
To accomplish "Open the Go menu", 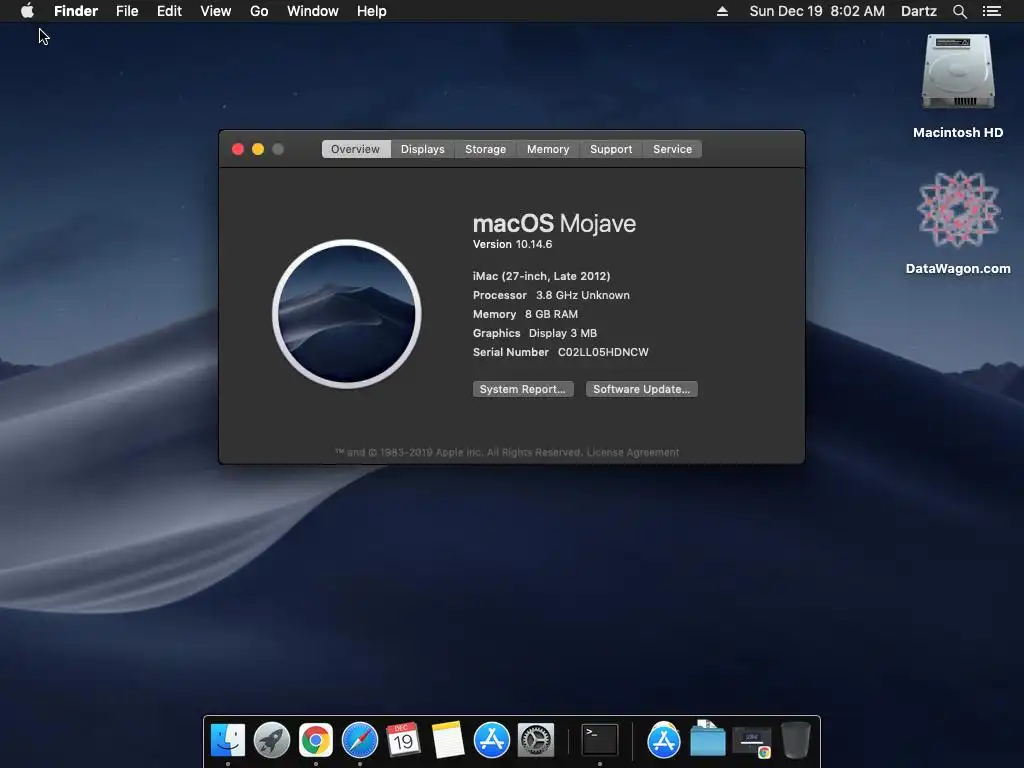I will coord(259,11).
